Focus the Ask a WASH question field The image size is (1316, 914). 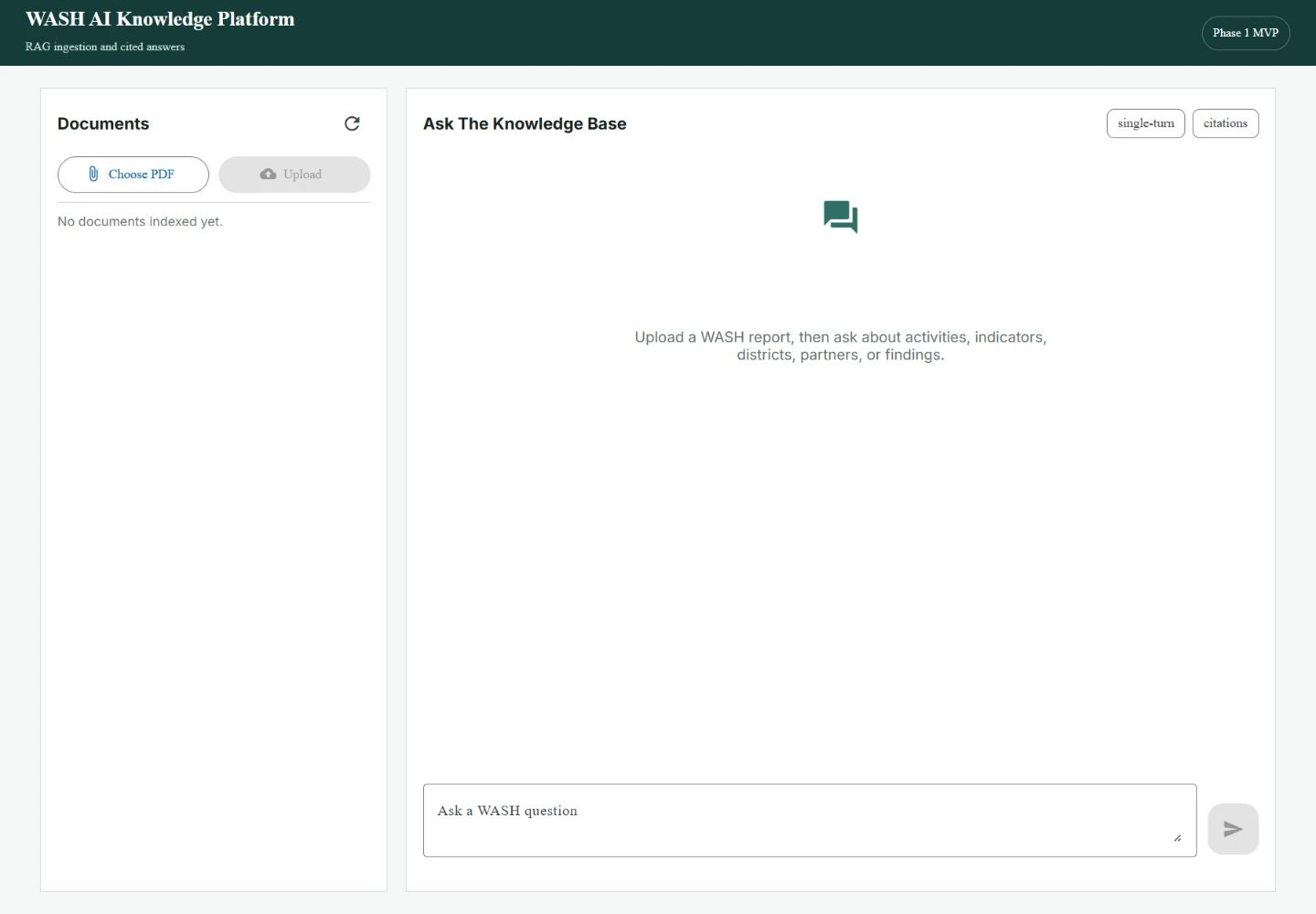(x=810, y=820)
